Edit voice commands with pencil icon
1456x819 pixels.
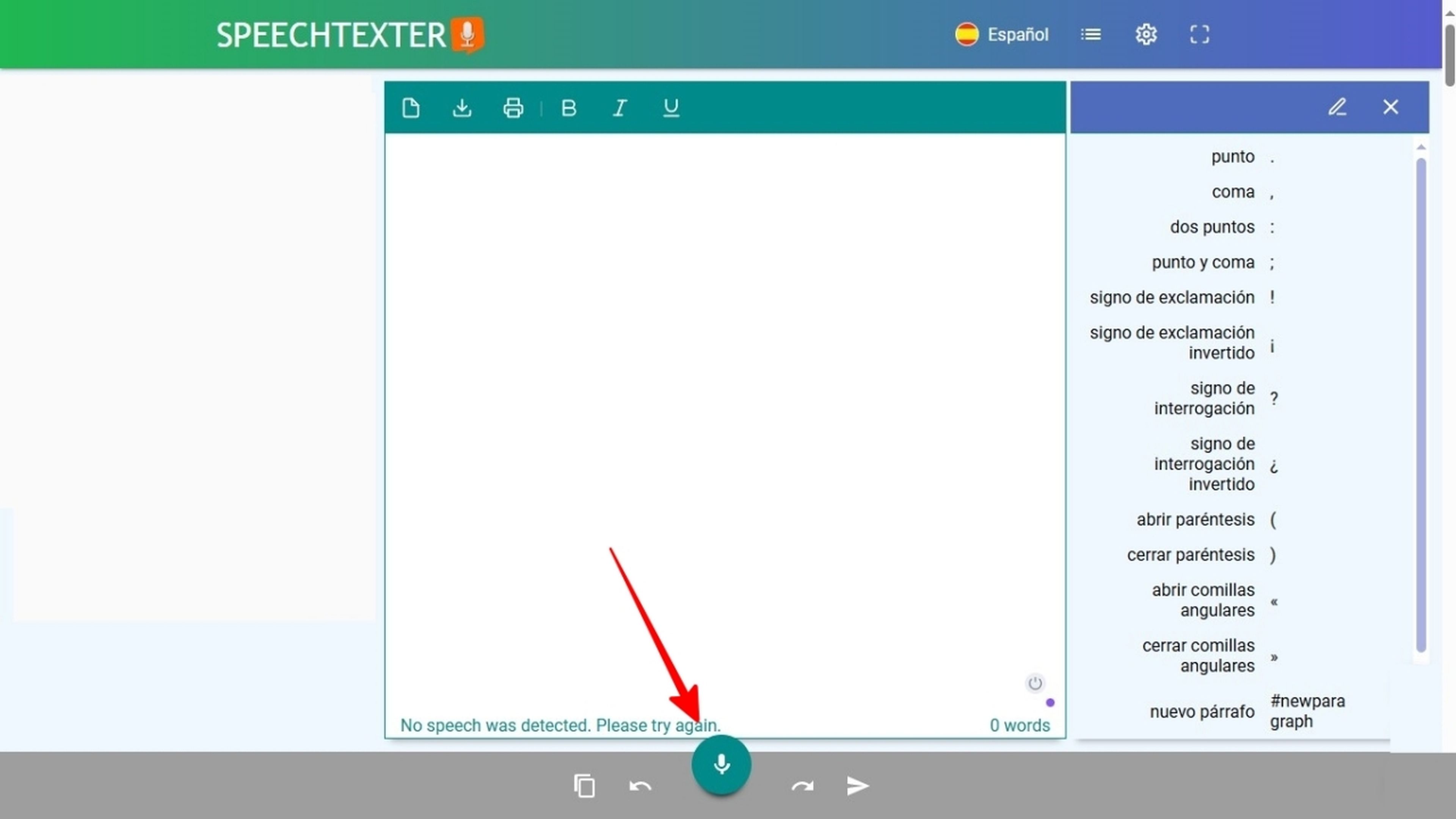[x=1337, y=107]
